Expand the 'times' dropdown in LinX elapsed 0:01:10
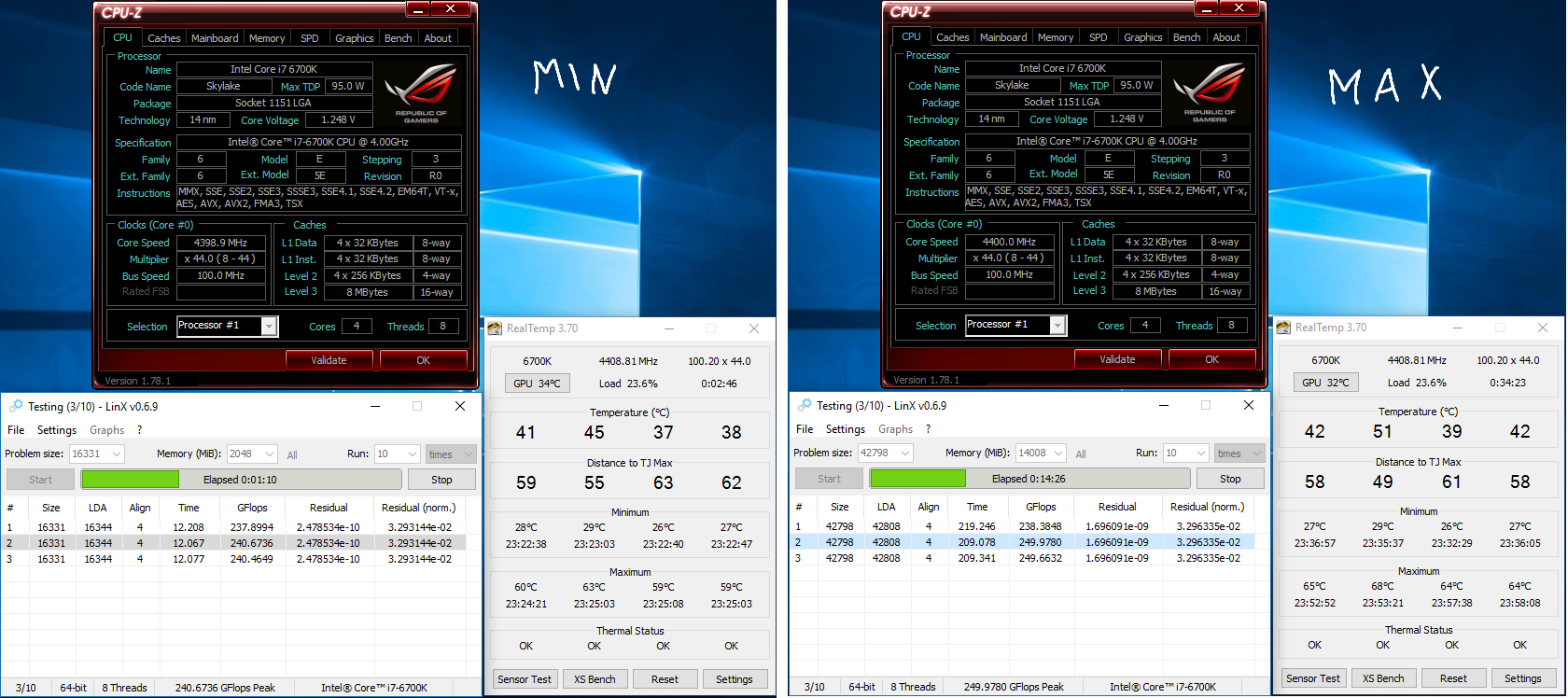This screenshot has height=698, width=1568. pos(451,454)
